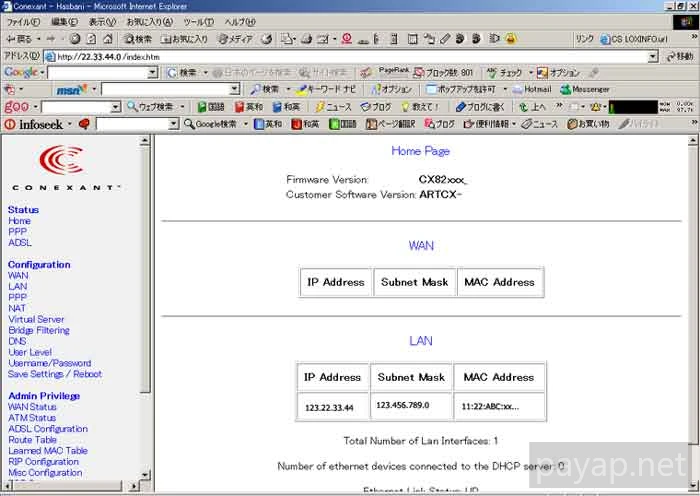The height and width of the screenshot is (496, 700).
Task: Click the yellow smiley icon in toolbar
Action: tap(511, 39)
